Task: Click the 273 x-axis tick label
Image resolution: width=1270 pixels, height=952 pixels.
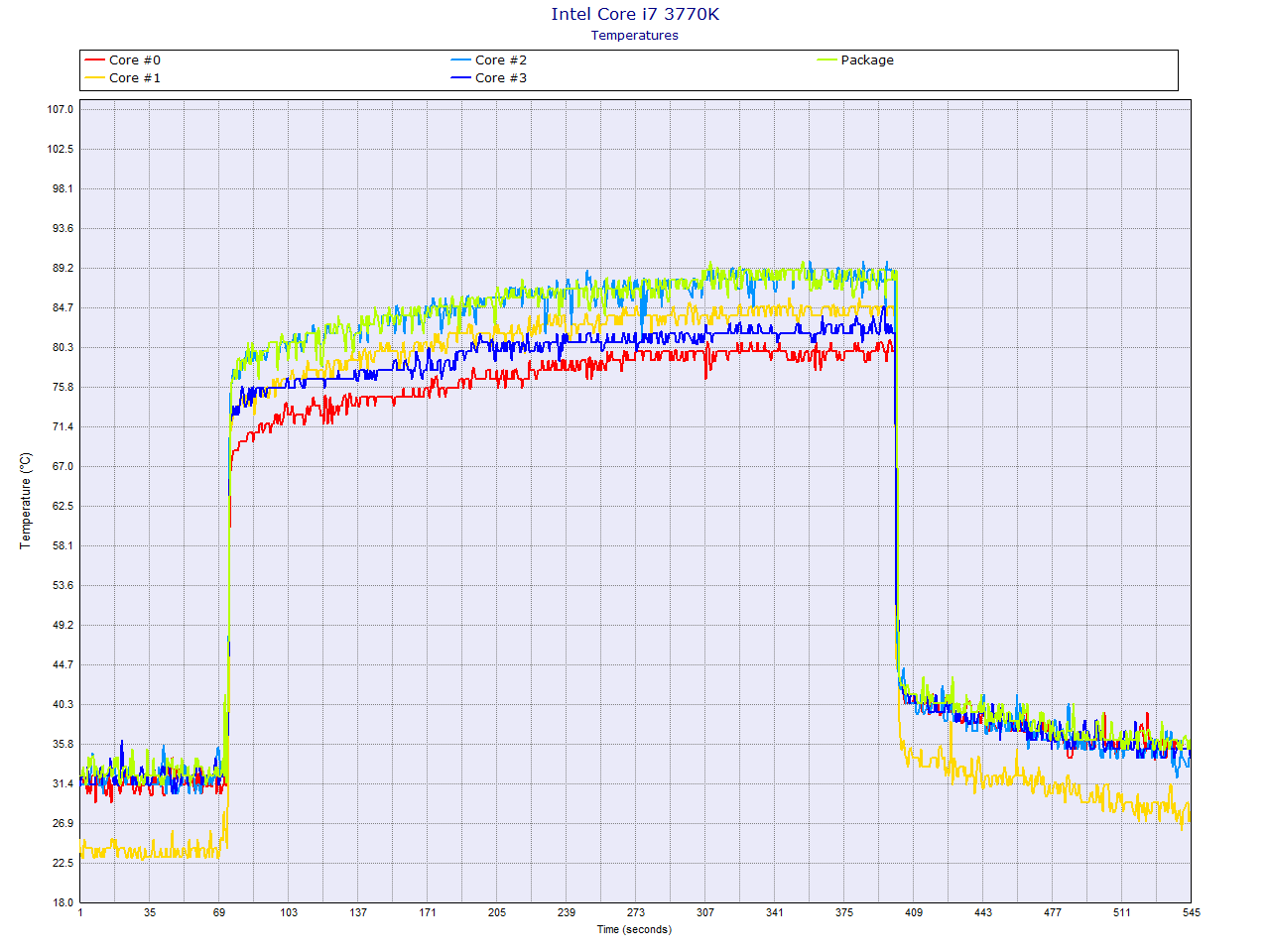Action: click(x=636, y=912)
